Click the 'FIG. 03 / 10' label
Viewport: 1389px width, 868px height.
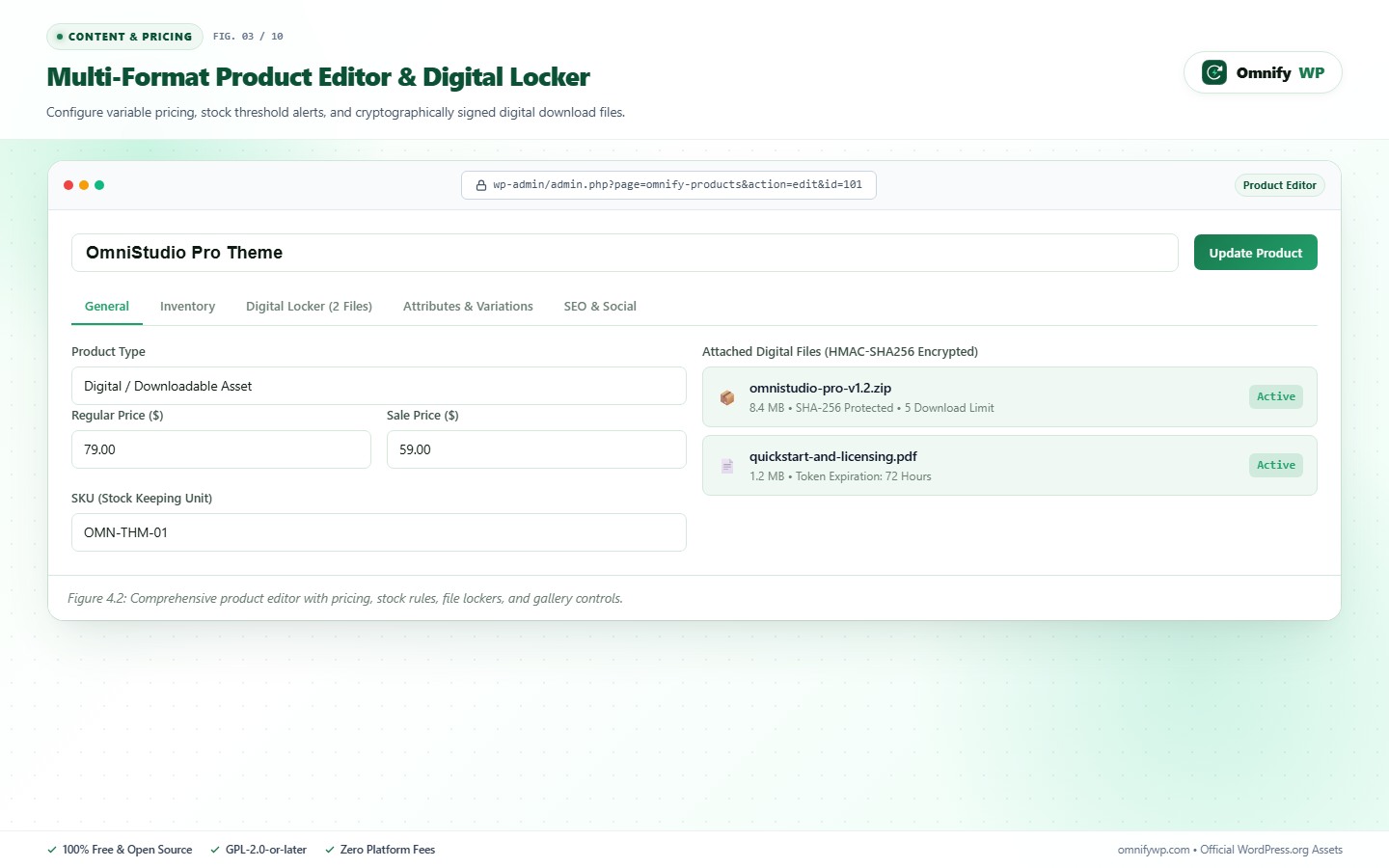click(x=248, y=37)
